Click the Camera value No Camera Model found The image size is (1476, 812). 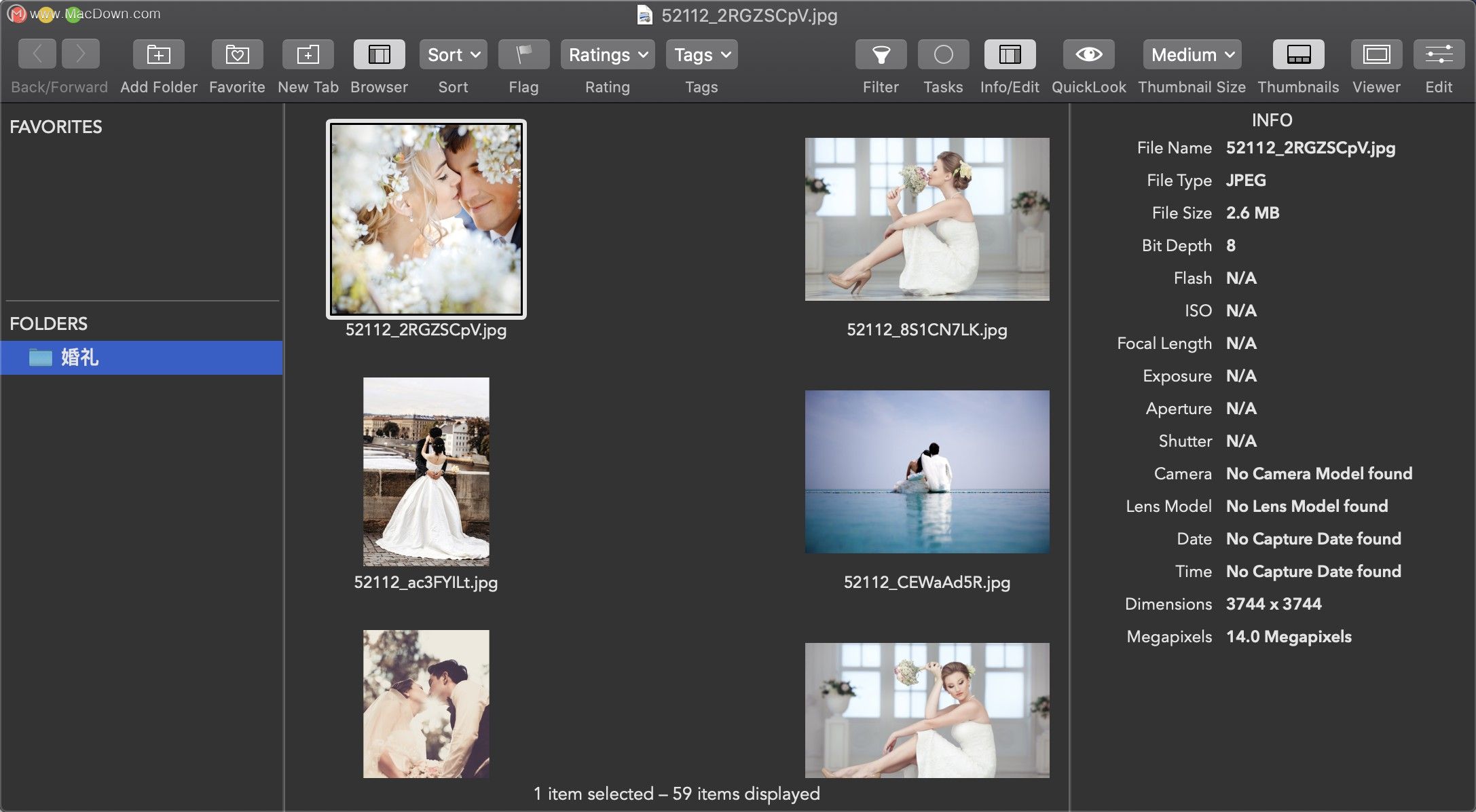(1319, 474)
